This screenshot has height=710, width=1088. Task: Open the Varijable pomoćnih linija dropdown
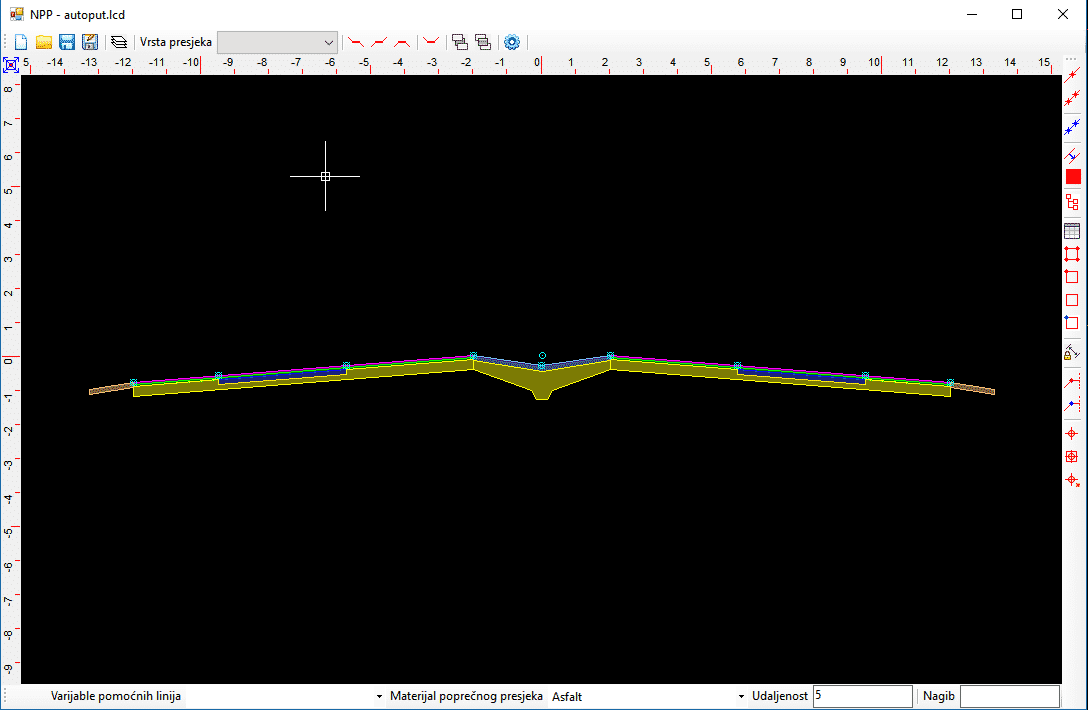click(379, 696)
